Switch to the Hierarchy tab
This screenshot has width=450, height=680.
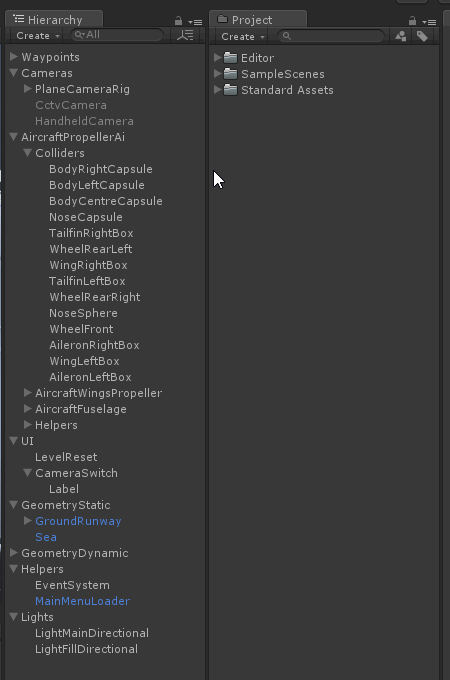[54, 20]
